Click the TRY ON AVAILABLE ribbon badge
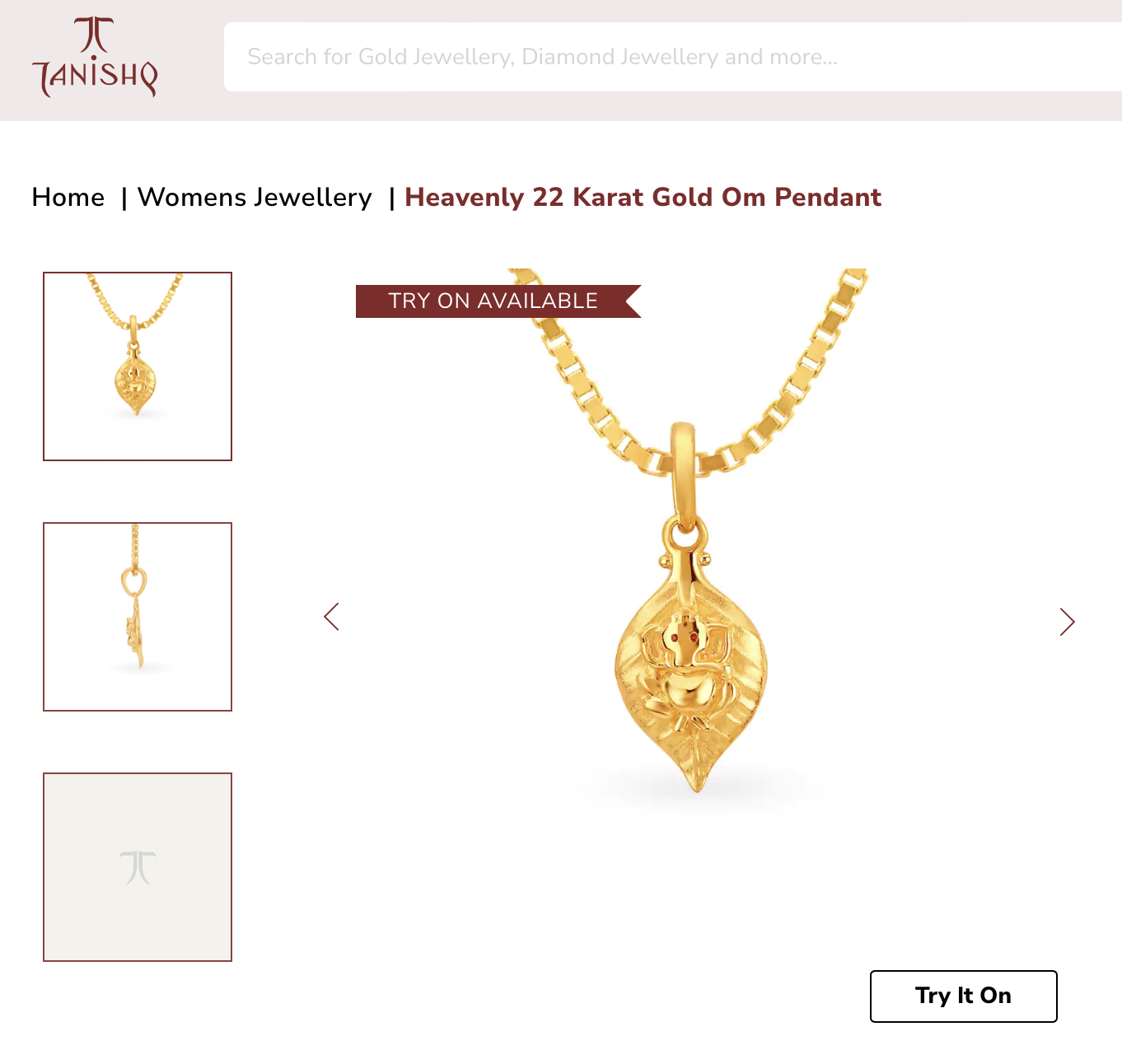Image resolution: width=1122 pixels, height=1064 pixels. coord(498,301)
